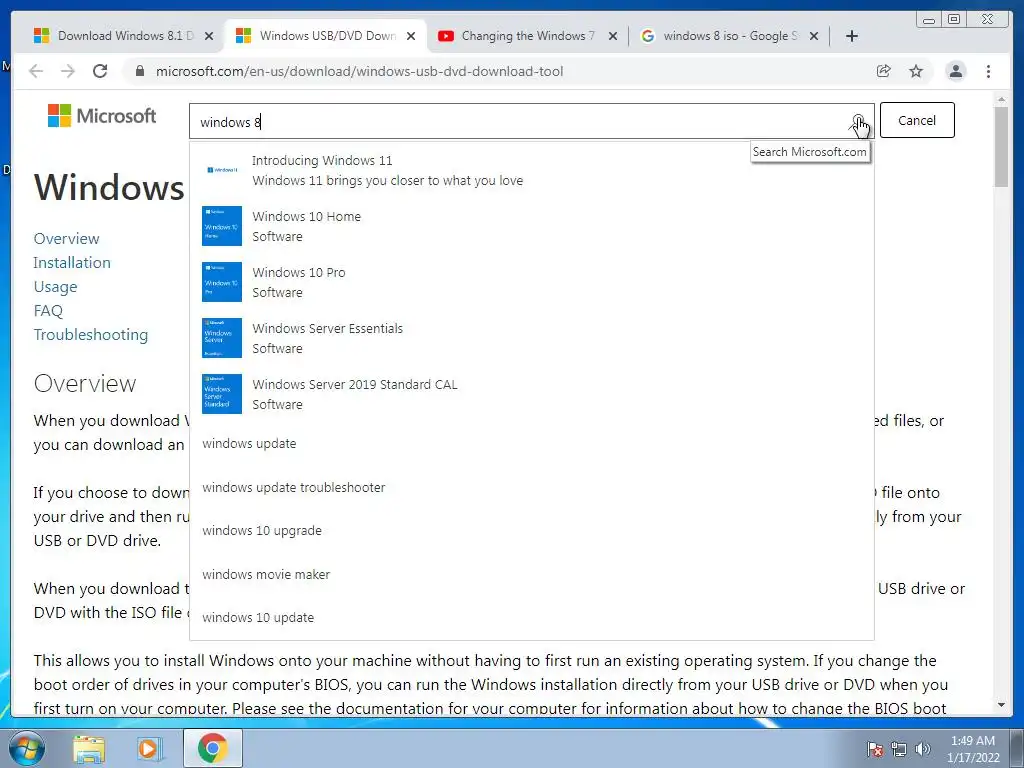
Task: Click the page vertical scrollbar thumb
Action: click(1001, 146)
